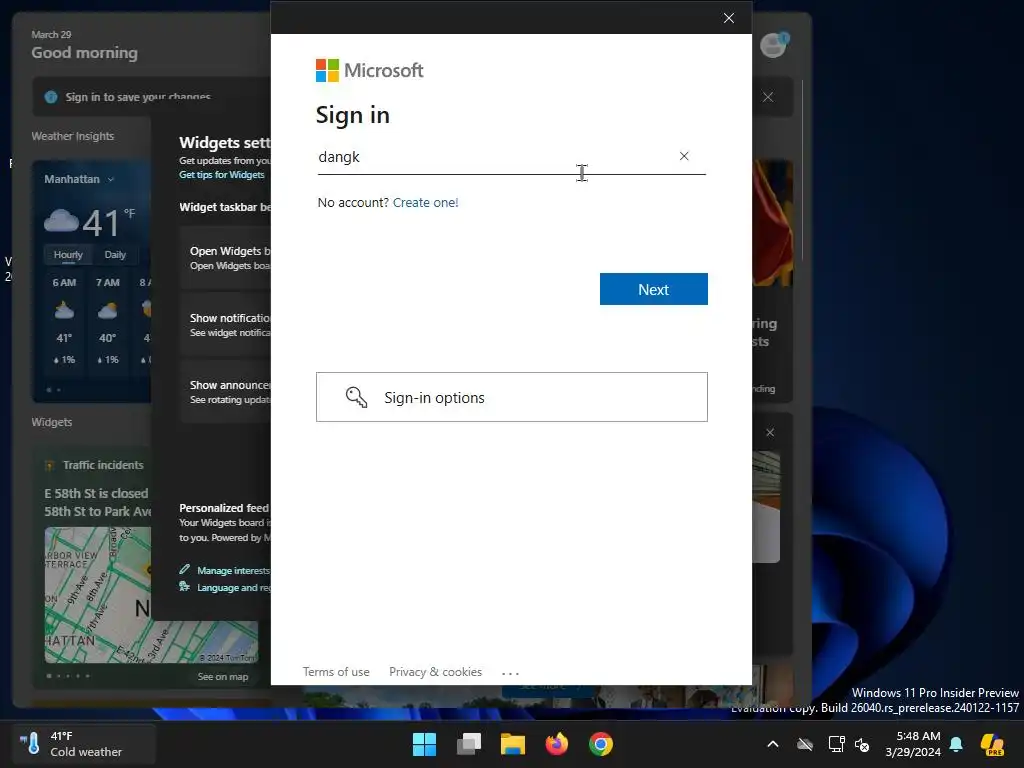Click Show announcements setting in Widgets settings
This screenshot has height=768, width=1024.
coord(225,392)
